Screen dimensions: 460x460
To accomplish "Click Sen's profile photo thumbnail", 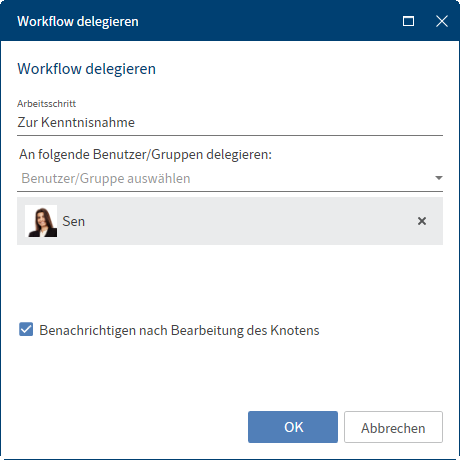I will point(41,221).
